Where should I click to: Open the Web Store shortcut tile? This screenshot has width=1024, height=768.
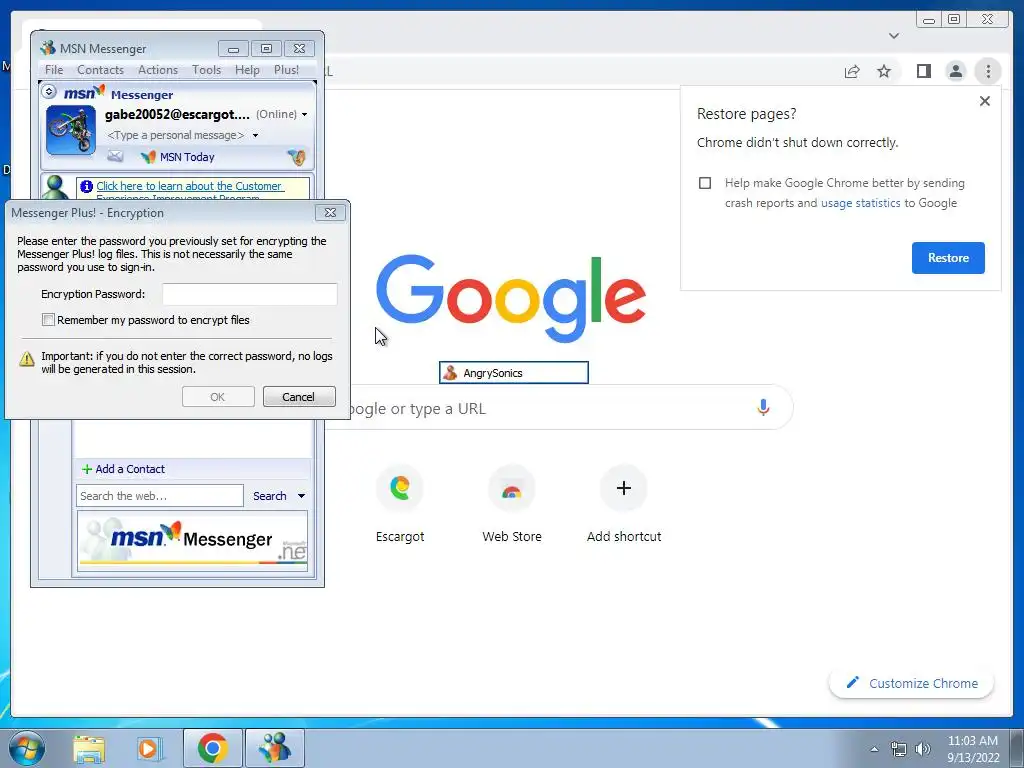[511, 504]
